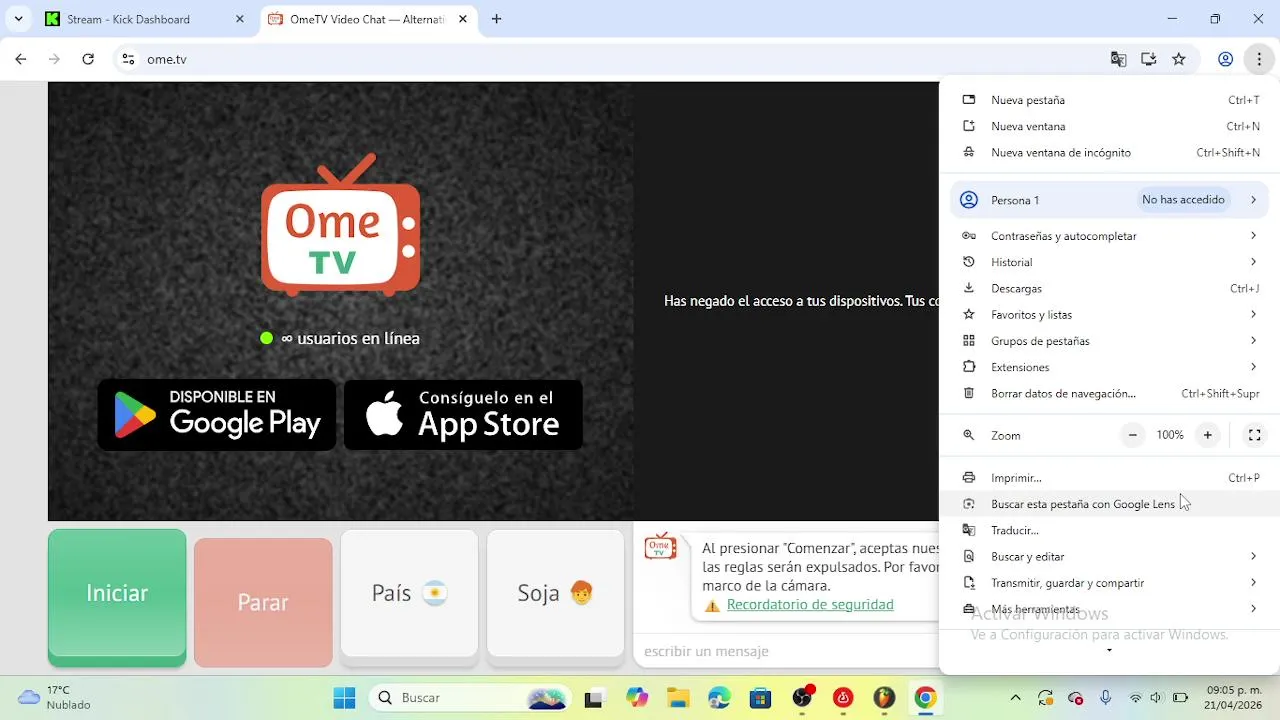Click the network icon in system tray
The image size is (1280, 720).
[1135, 698]
